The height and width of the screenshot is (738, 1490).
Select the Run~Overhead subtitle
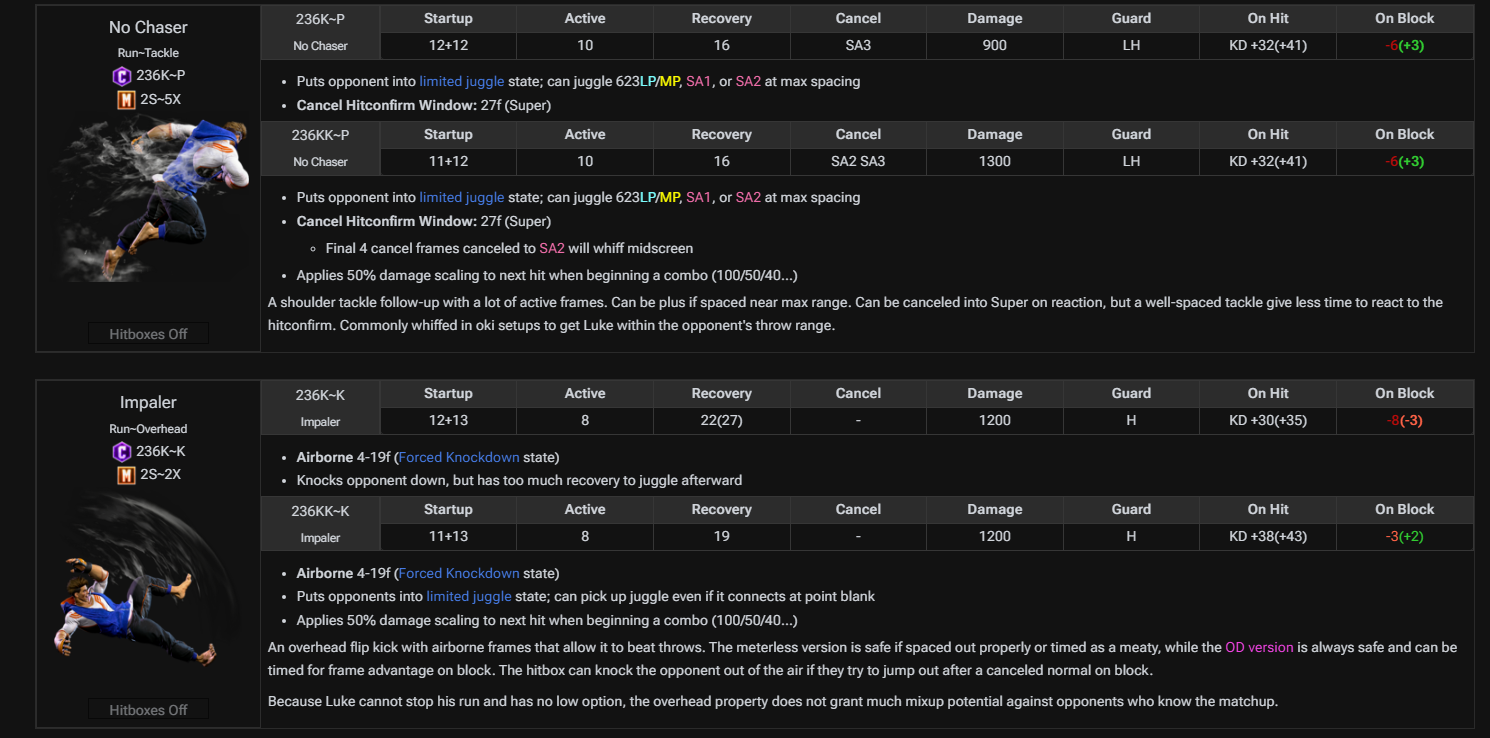point(148,429)
